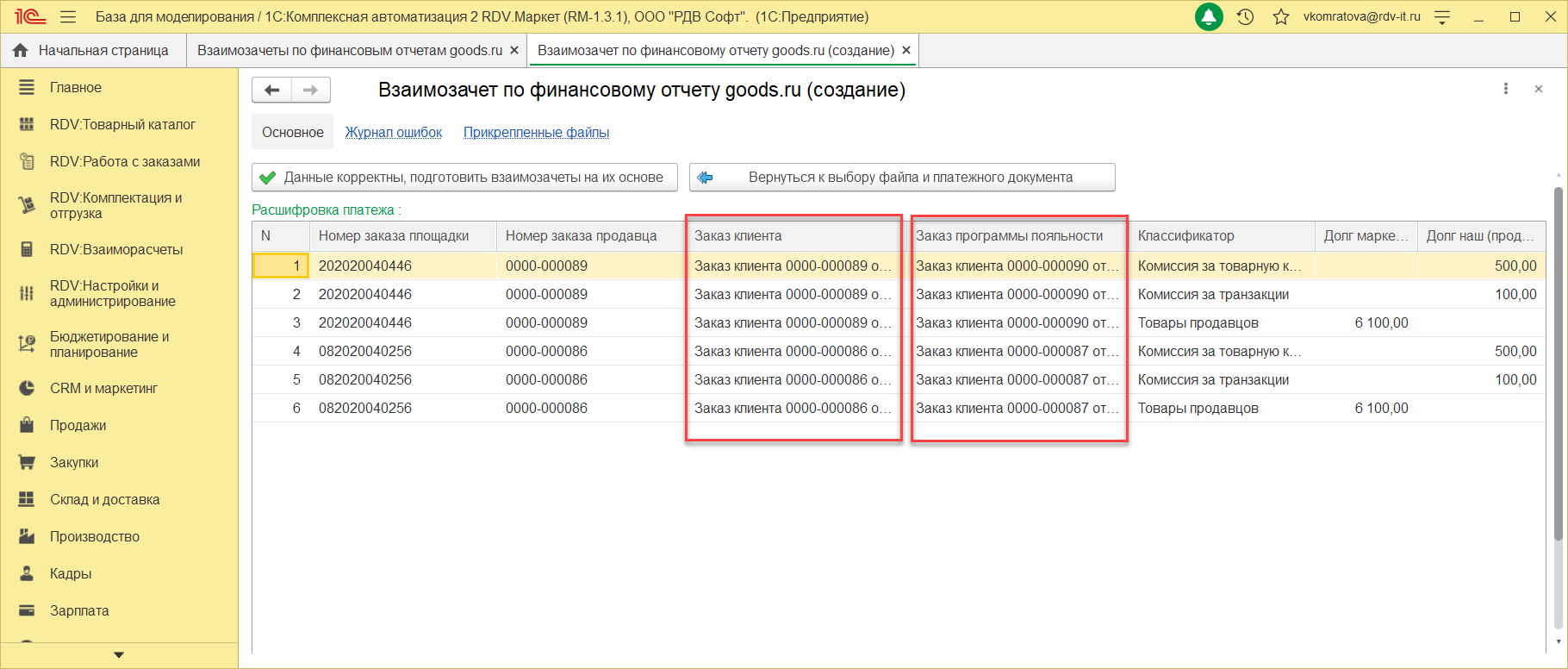This screenshot has height=669, width=1568.
Task: Open the Закупки shopping cart section
Action: click(74, 462)
